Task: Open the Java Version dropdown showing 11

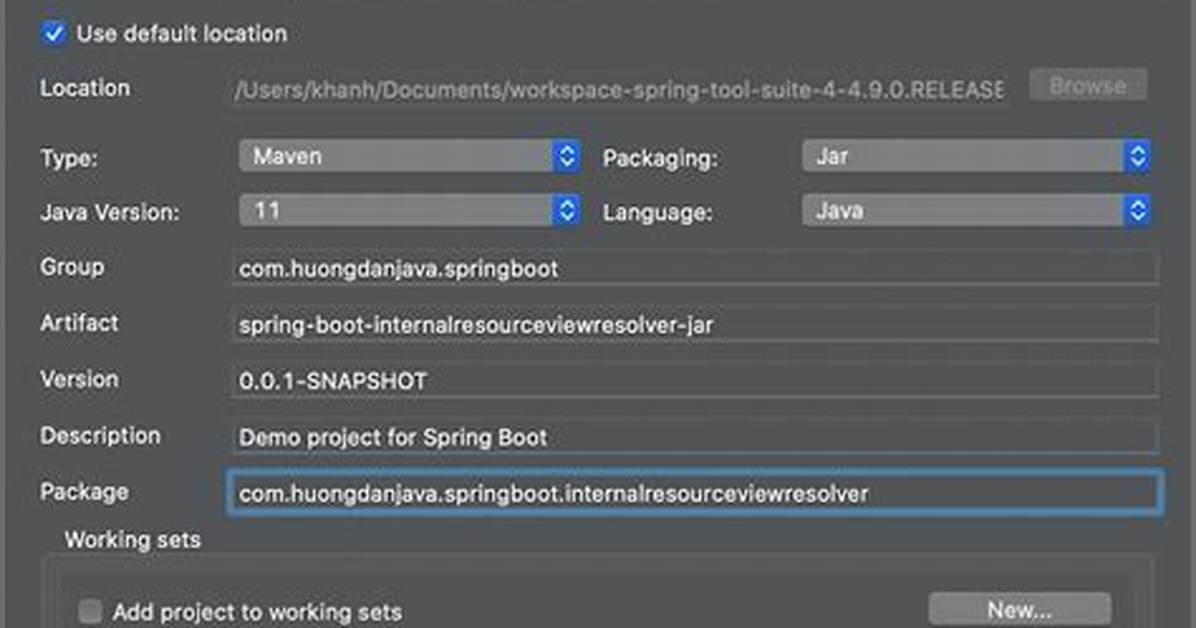Action: 410,211
